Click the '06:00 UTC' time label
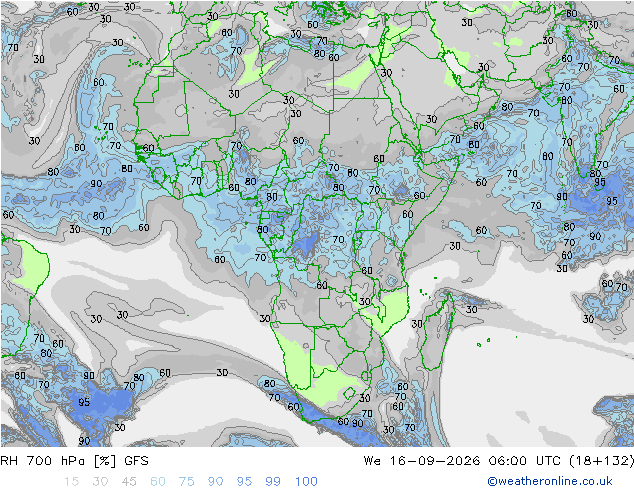 coord(524,460)
